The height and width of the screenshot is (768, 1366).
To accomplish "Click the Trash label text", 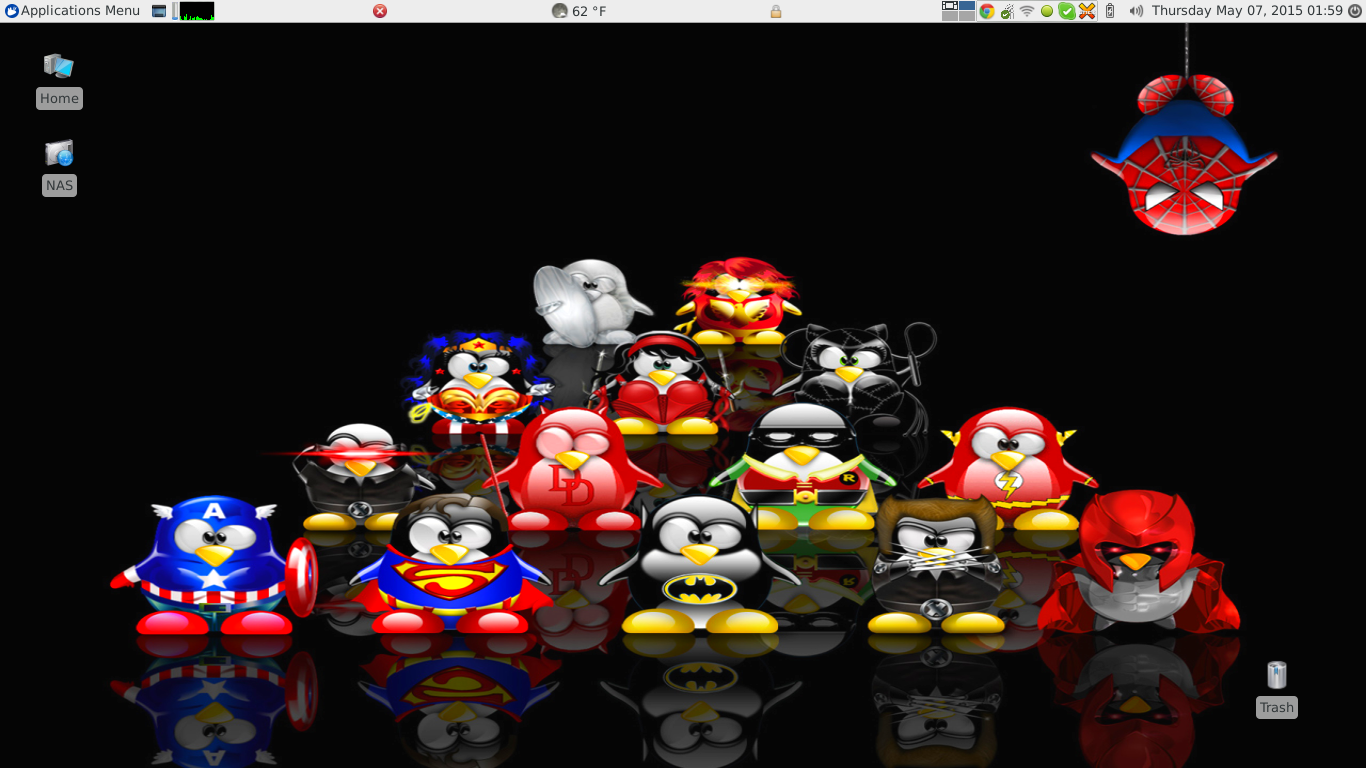I will (1277, 707).
